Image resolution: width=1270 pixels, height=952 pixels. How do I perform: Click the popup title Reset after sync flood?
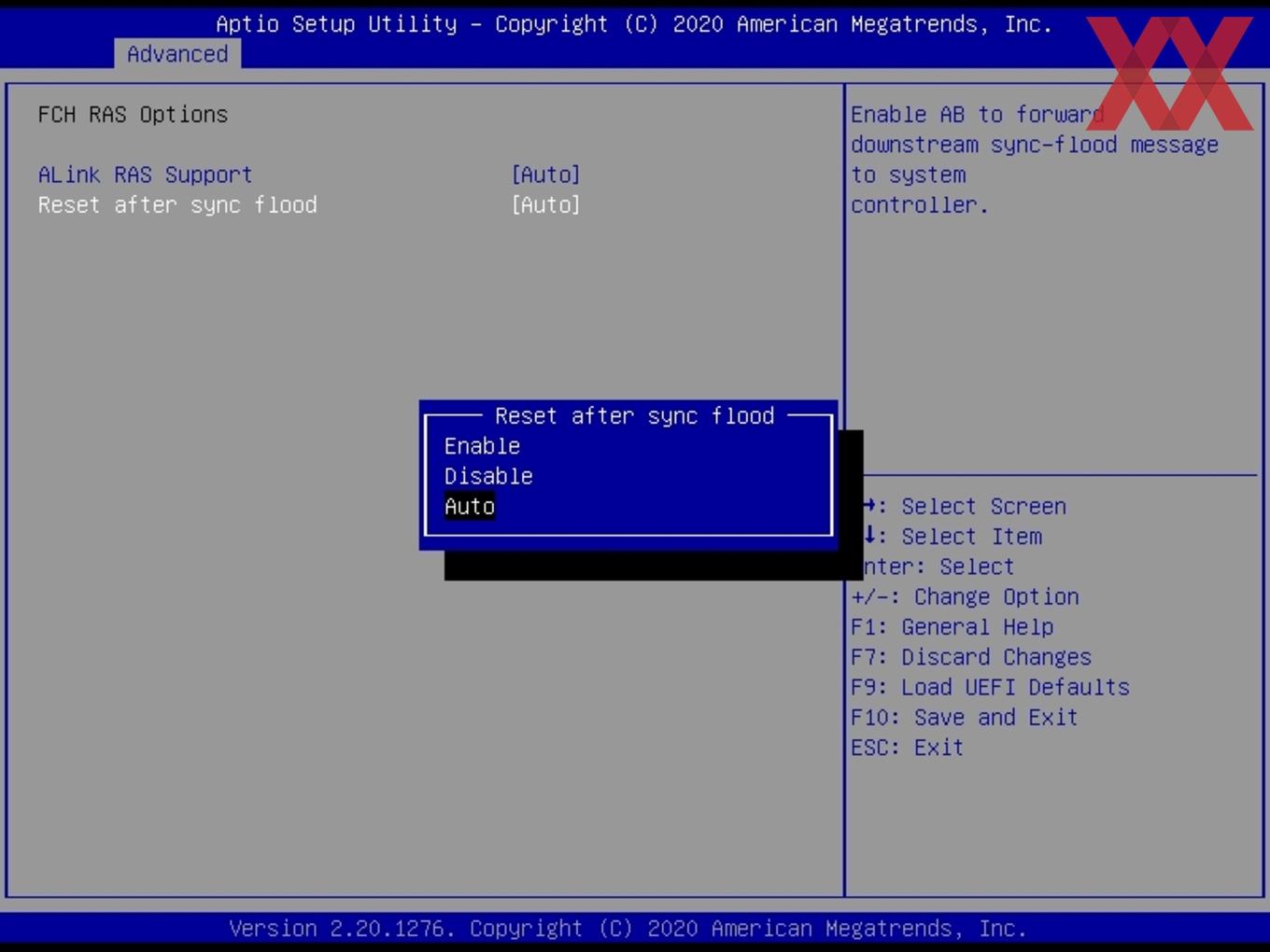point(635,415)
